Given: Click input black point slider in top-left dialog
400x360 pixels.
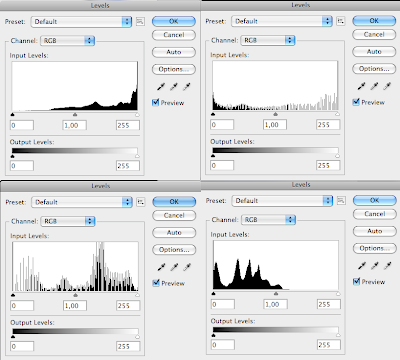Looking at the screenshot, I should [13, 114].
